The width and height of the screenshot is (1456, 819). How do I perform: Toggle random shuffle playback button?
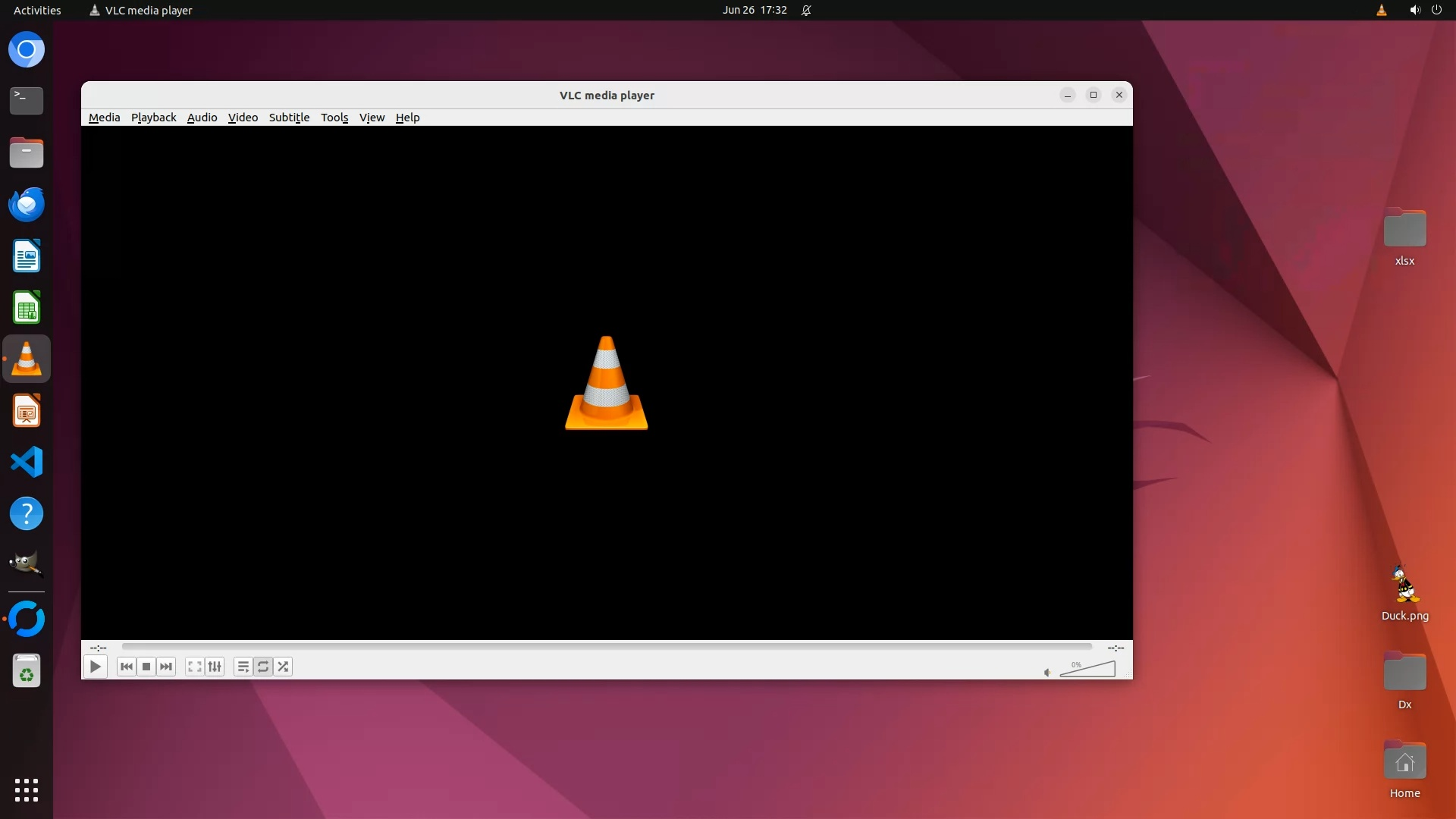click(x=283, y=667)
